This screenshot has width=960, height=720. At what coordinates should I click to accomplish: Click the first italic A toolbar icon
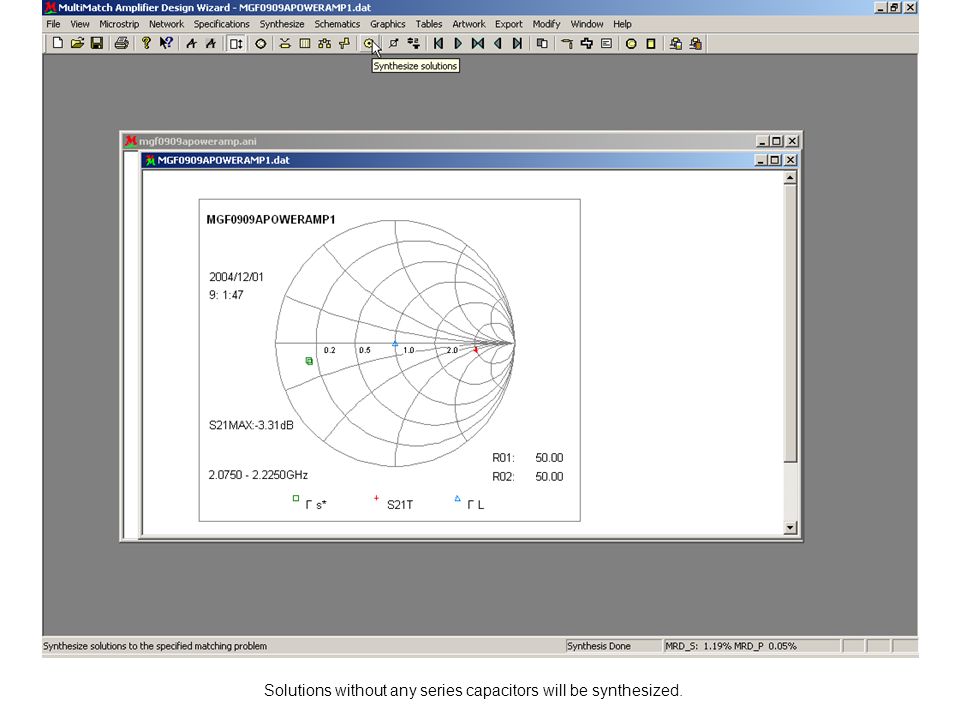click(x=192, y=43)
